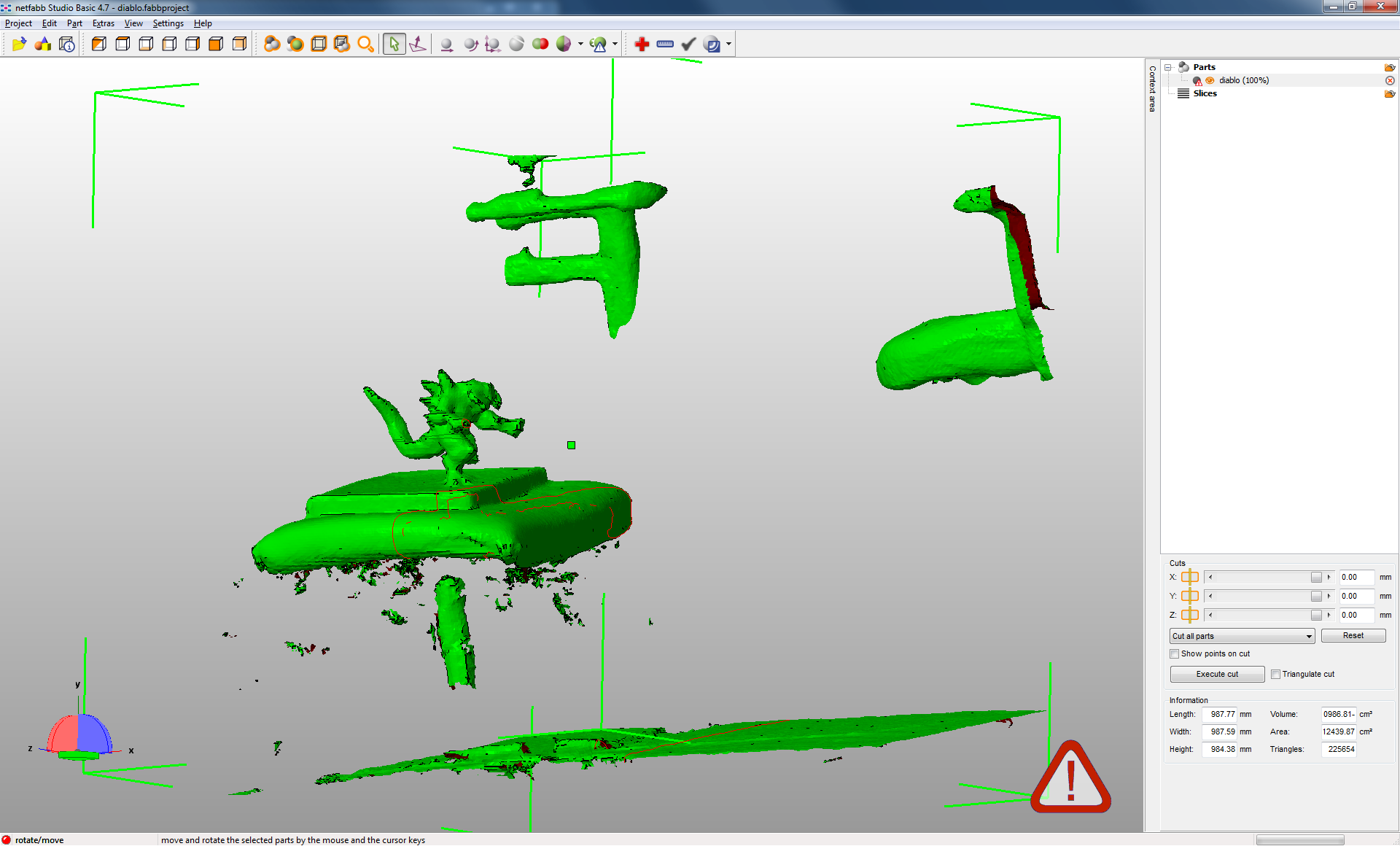Click zoom to selected parts green sphere icon
This screenshot has width=1400, height=846.
(x=295, y=44)
